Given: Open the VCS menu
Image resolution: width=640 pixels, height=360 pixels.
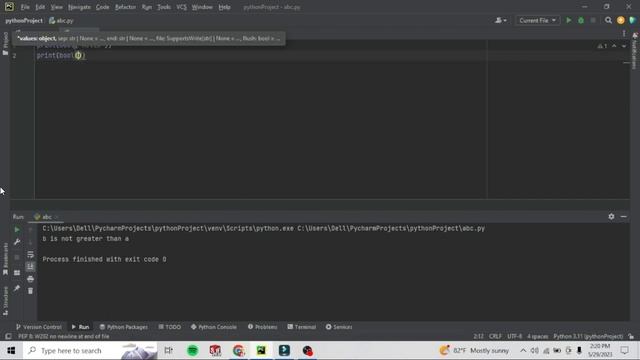Looking at the screenshot, I should 181,7.
